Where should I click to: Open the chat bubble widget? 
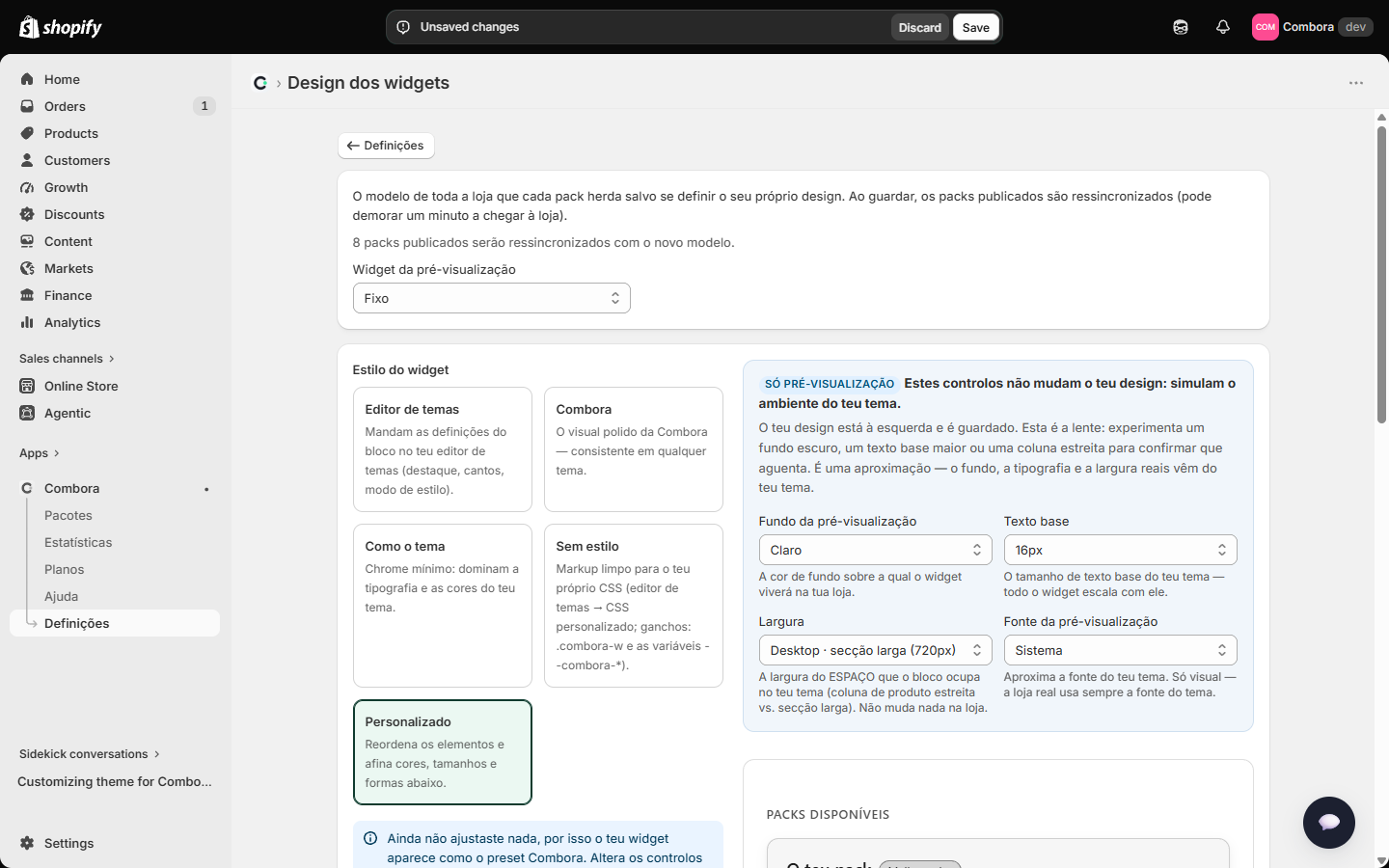tap(1329, 822)
